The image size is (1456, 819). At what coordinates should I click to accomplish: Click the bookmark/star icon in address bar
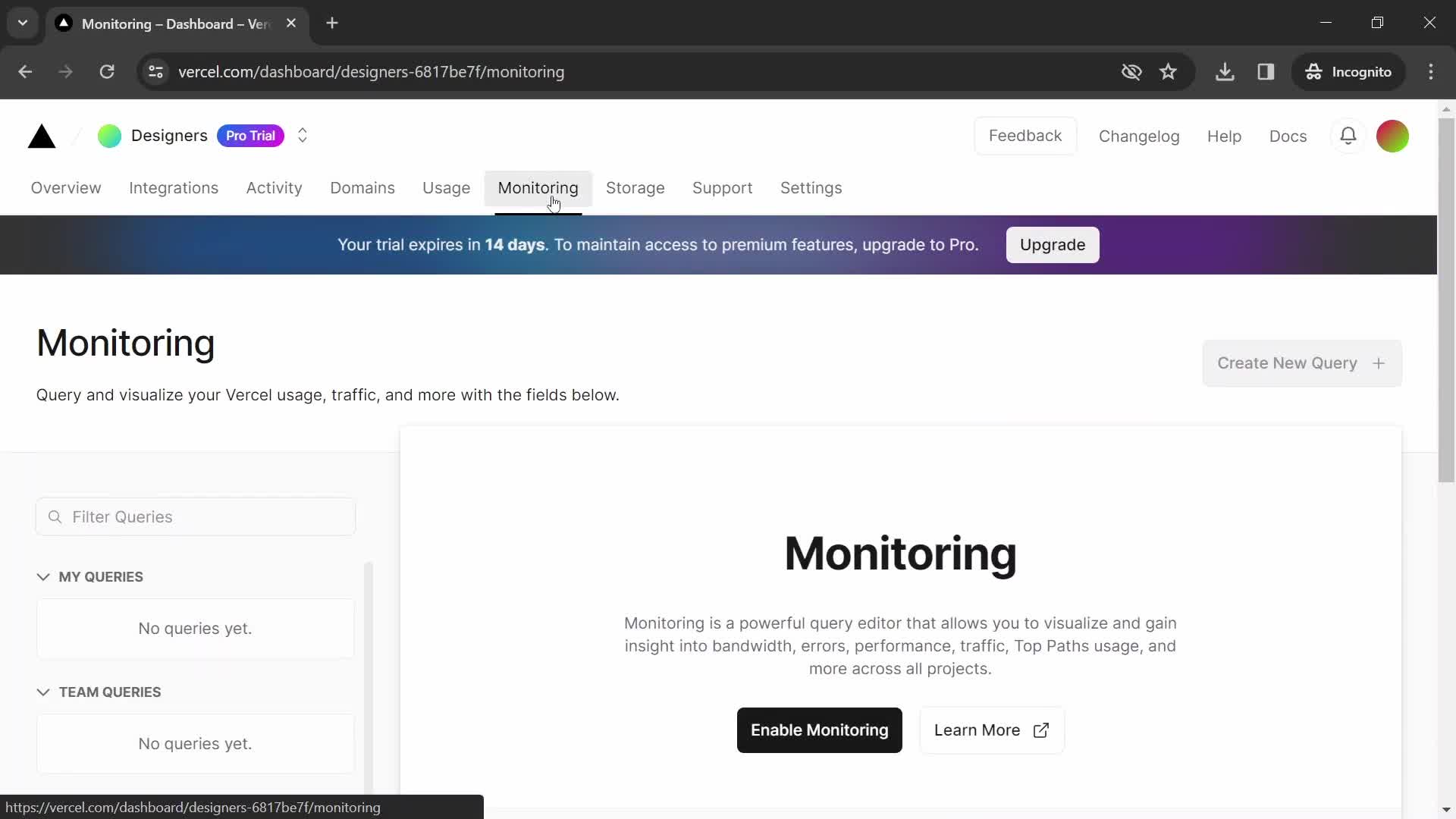tap(1172, 71)
